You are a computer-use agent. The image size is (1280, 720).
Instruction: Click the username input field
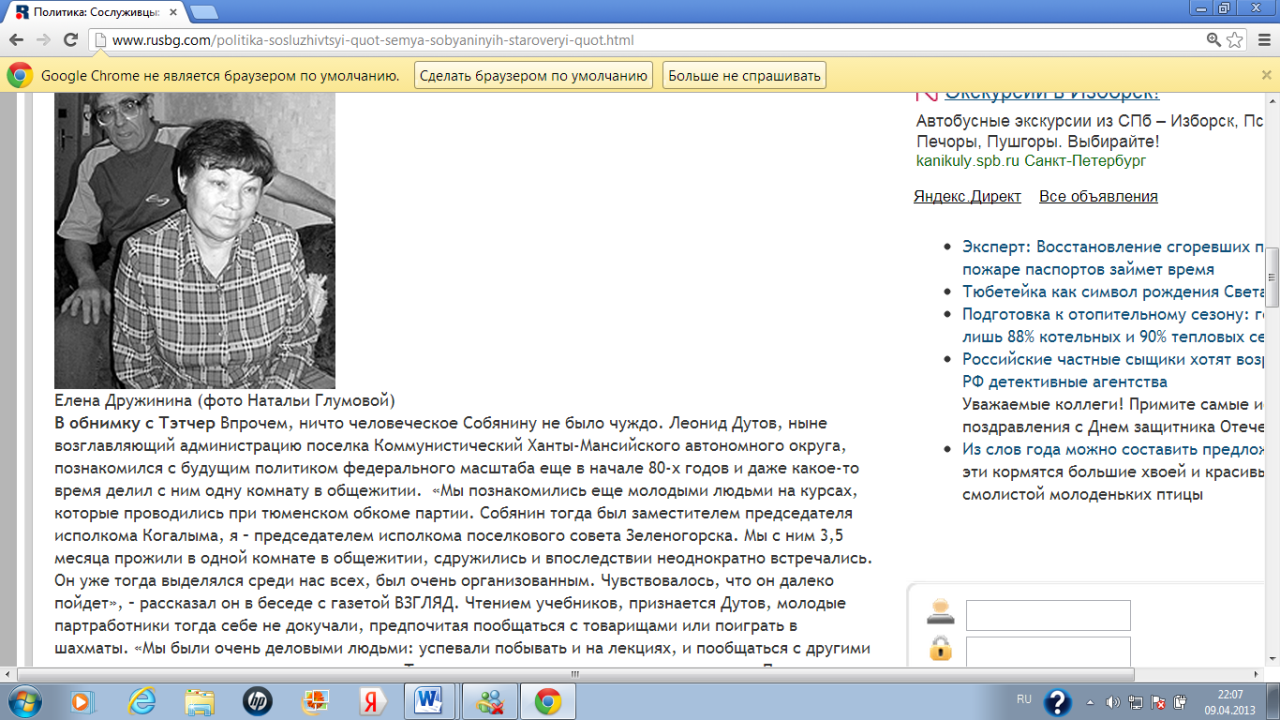1048,615
